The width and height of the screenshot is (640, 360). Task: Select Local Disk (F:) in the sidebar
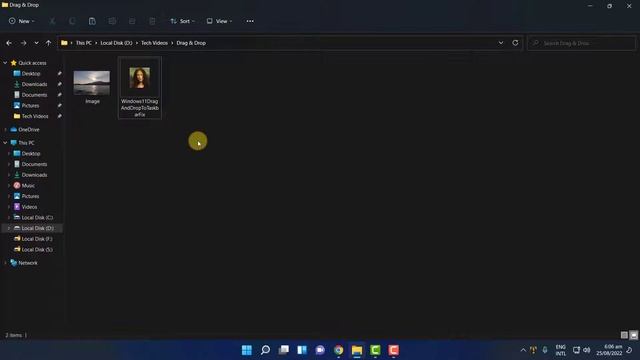[x=37, y=239]
